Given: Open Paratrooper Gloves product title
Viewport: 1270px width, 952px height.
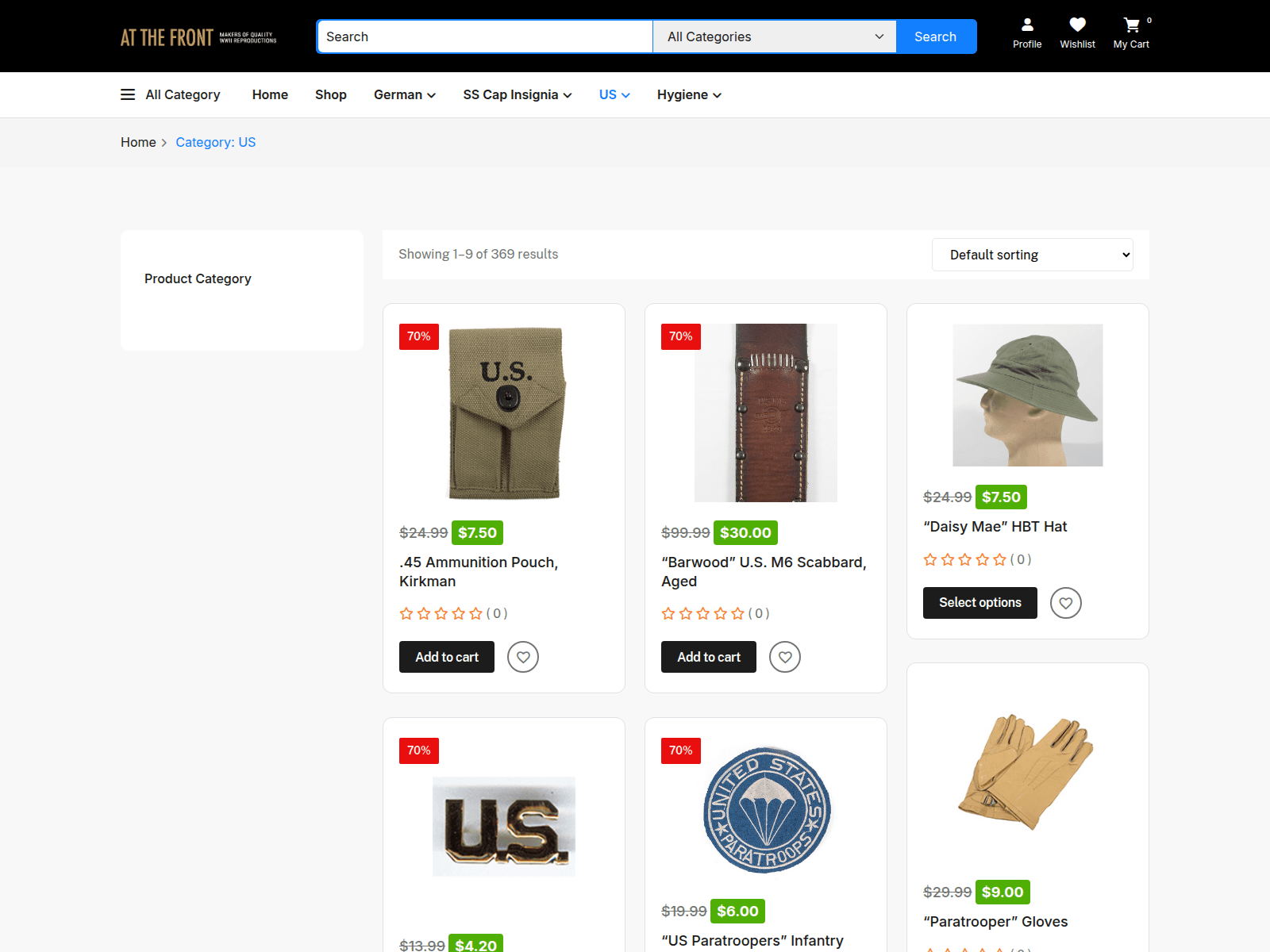Looking at the screenshot, I should pos(995,922).
